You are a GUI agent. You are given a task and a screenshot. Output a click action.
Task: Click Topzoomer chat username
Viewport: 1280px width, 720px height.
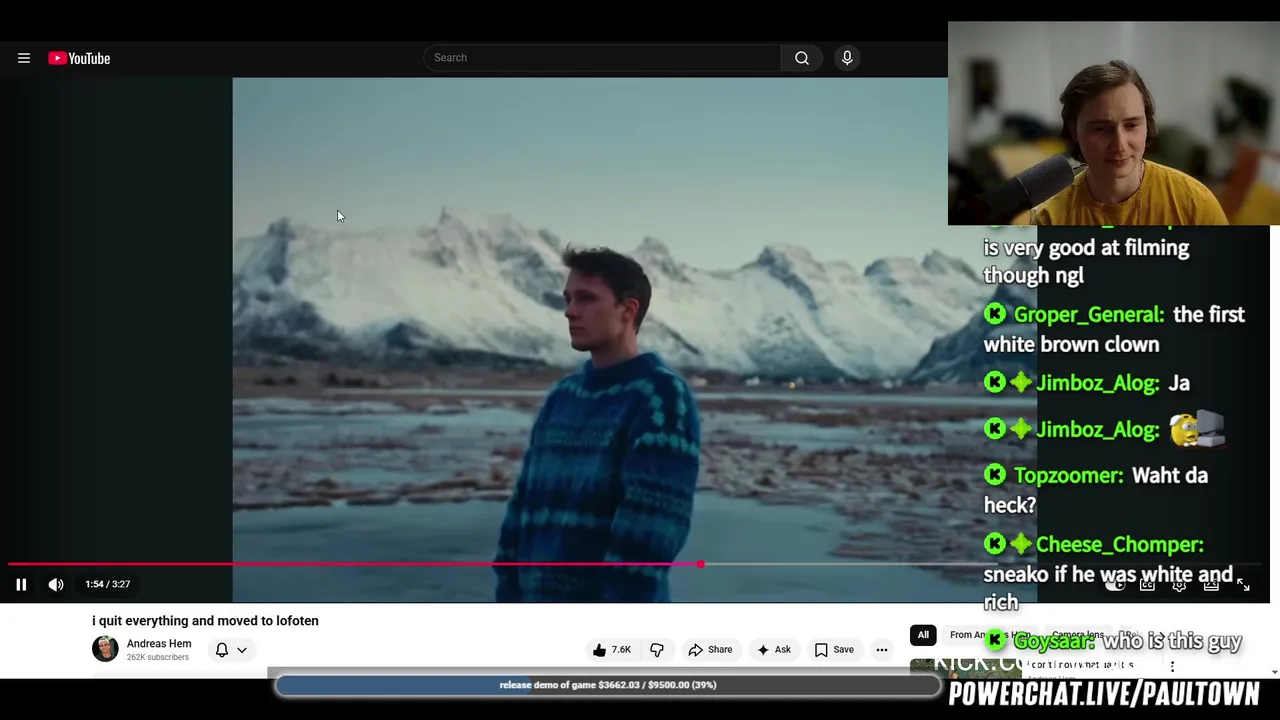1068,476
